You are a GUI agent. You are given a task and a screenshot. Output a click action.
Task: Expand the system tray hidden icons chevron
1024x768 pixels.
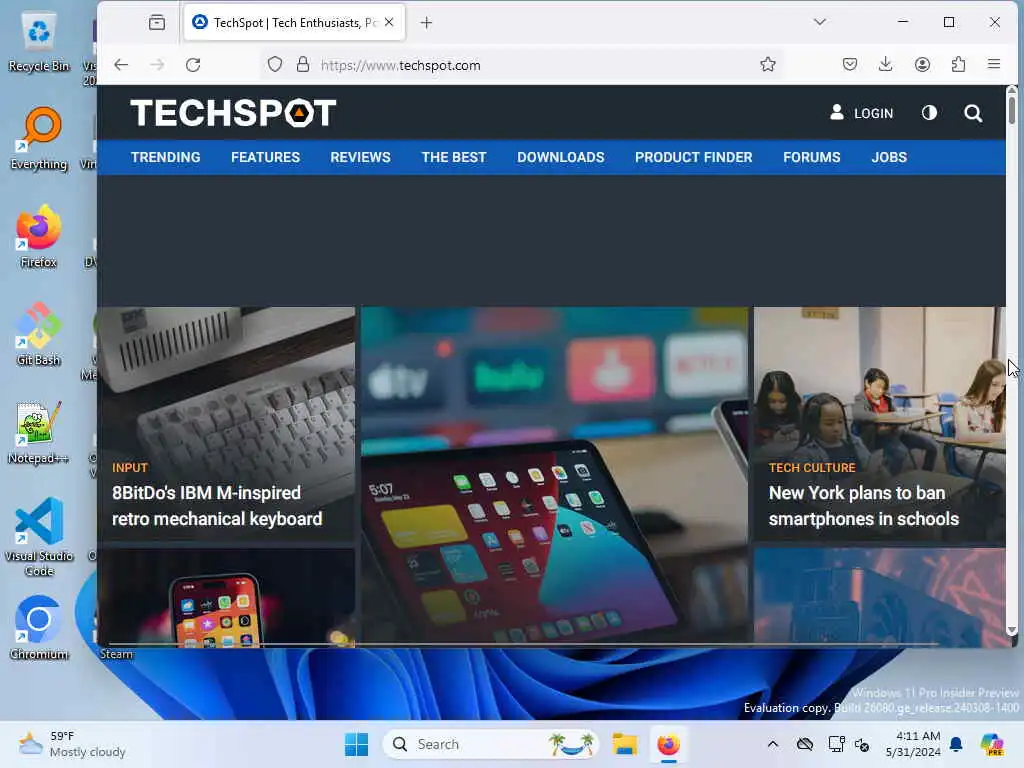[773, 744]
